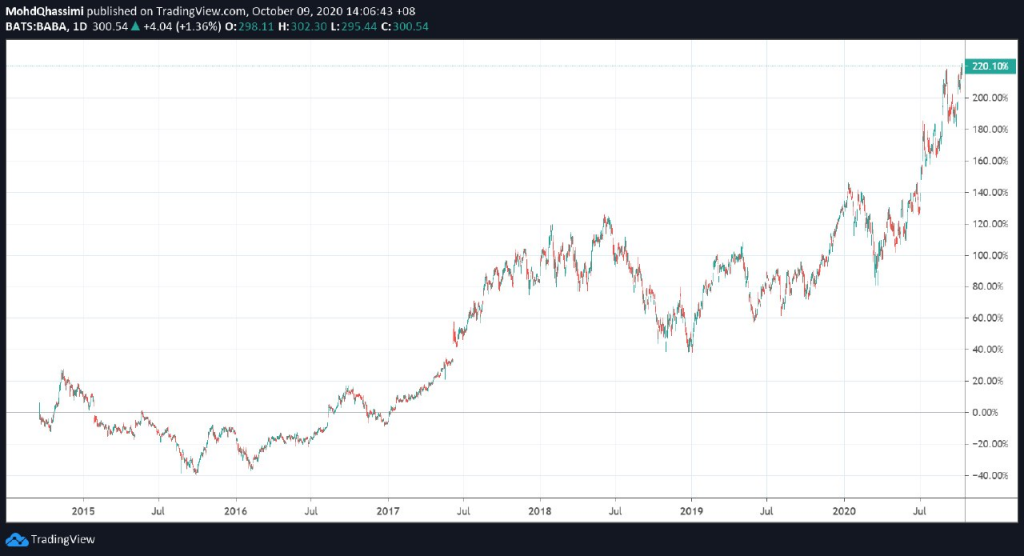Click the high price value 302.30

point(304,24)
